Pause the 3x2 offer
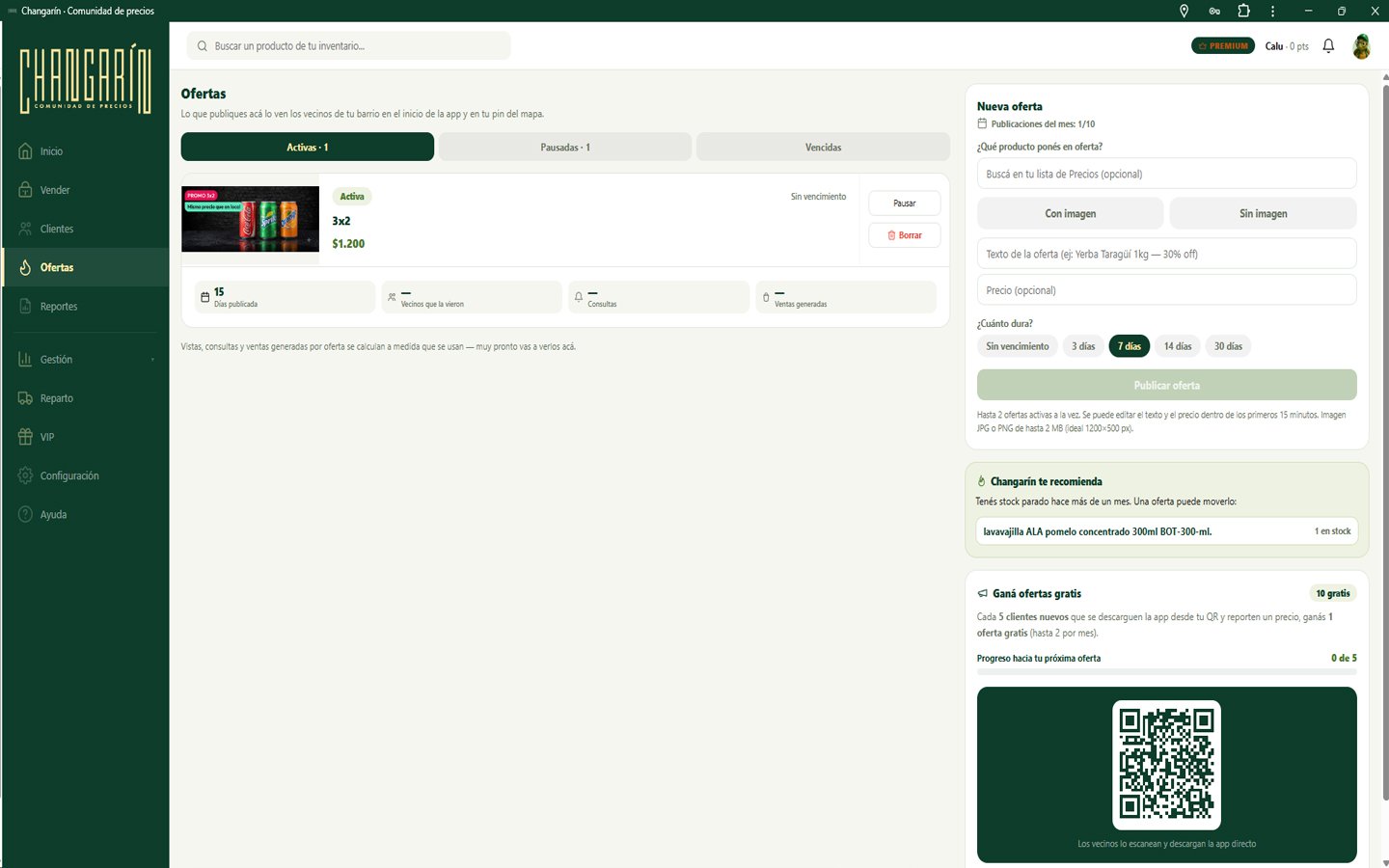Viewport: 1389px width, 868px height. [x=905, y=203]
